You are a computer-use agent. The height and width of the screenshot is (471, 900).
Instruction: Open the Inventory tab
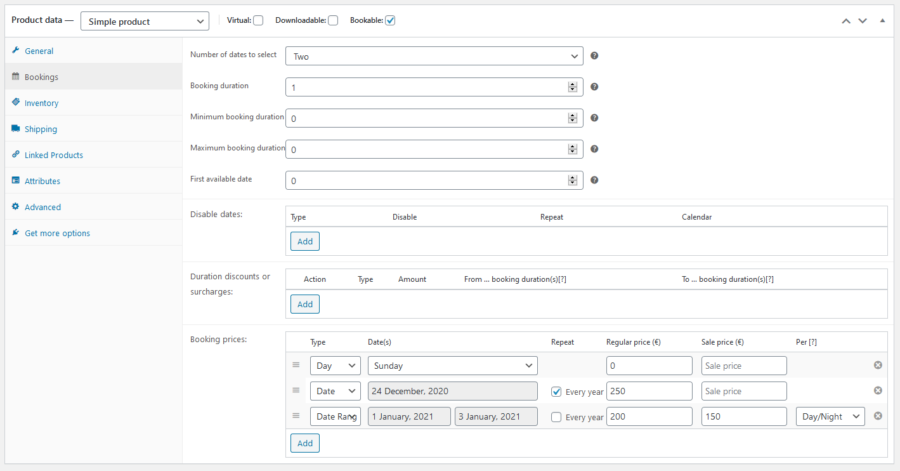[x=94, y=103]
